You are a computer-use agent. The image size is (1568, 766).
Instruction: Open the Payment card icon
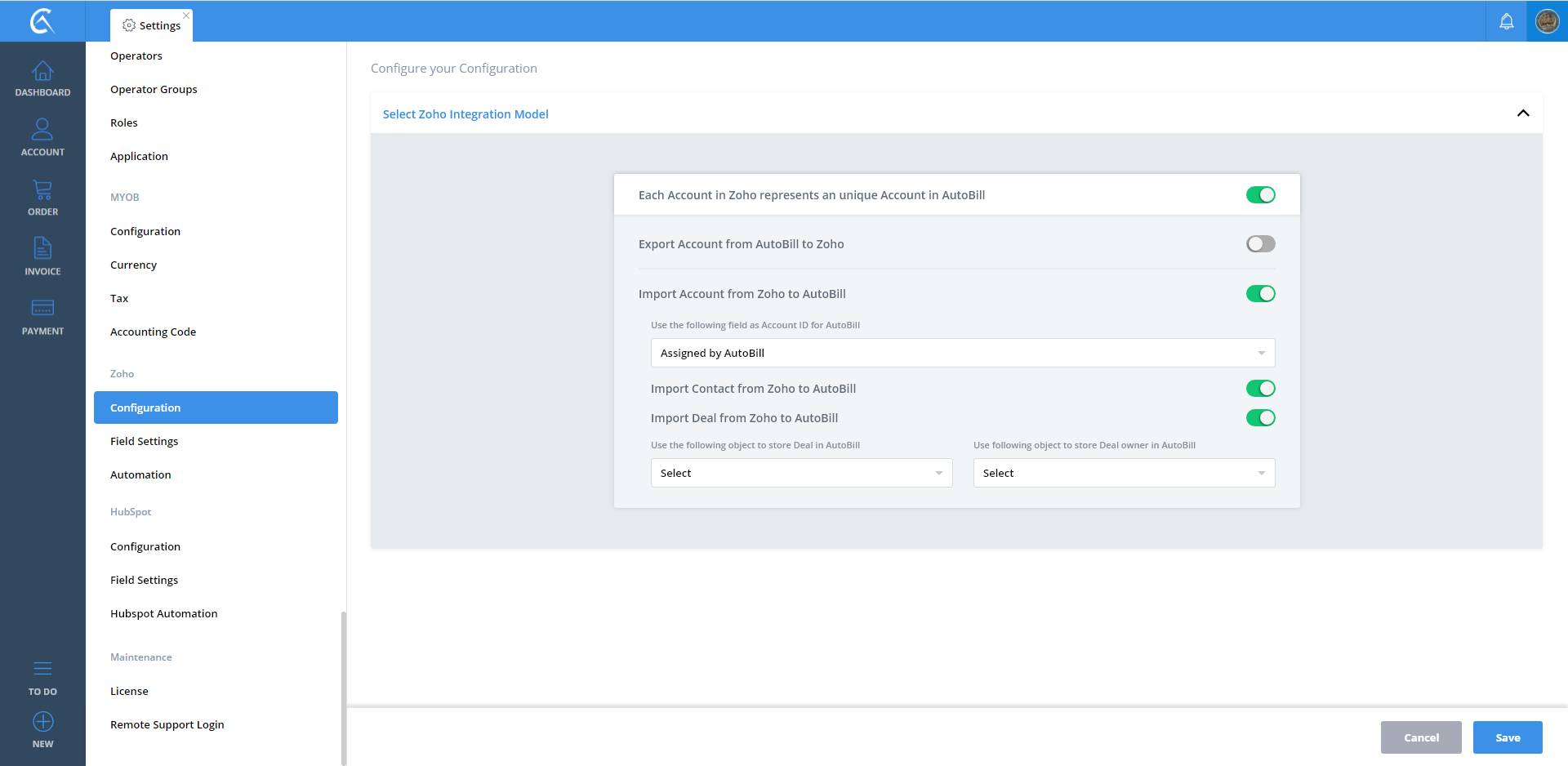click(x=42, y=309)
